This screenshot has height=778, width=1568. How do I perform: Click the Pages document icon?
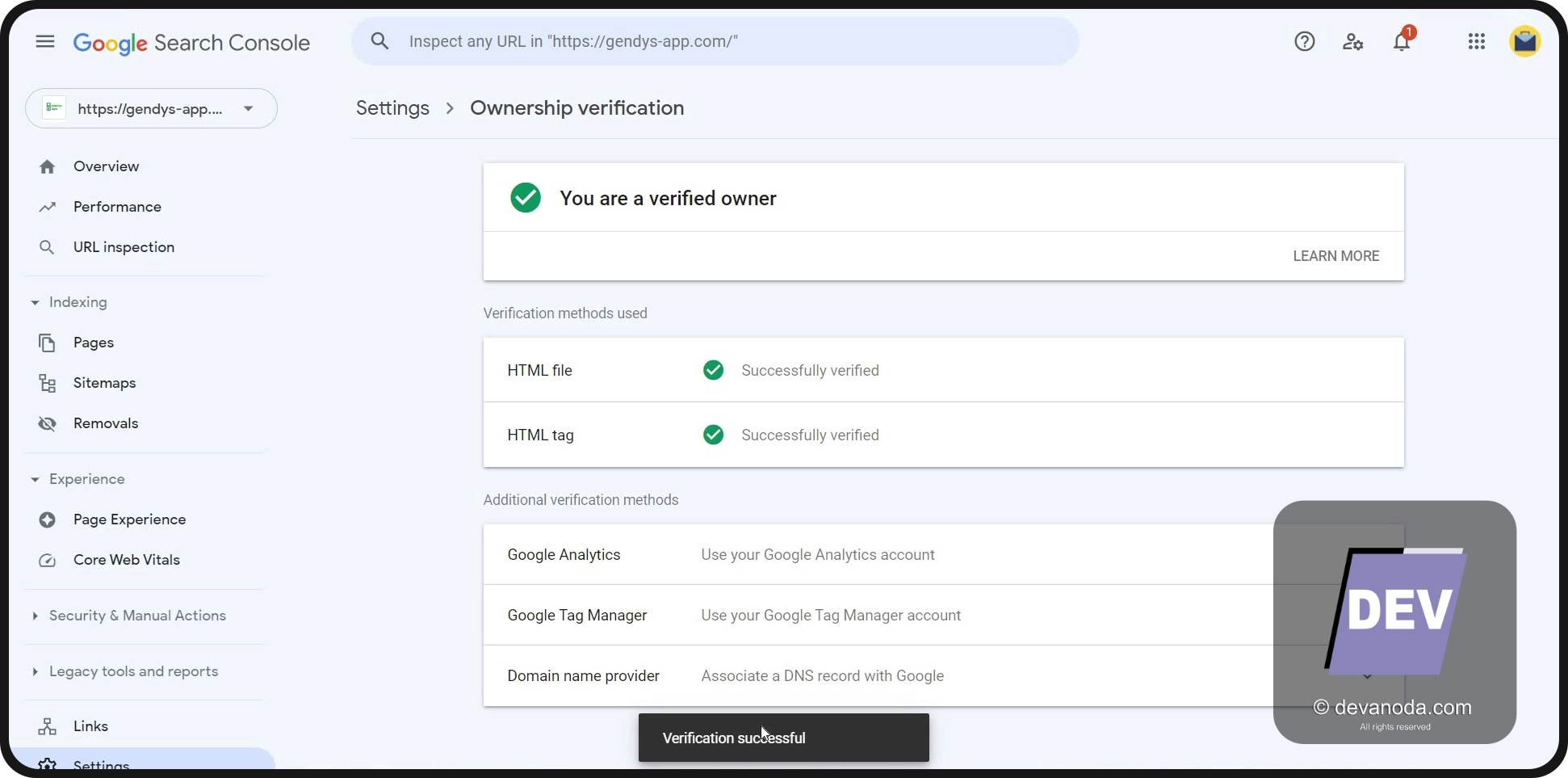tap(47, 343)
